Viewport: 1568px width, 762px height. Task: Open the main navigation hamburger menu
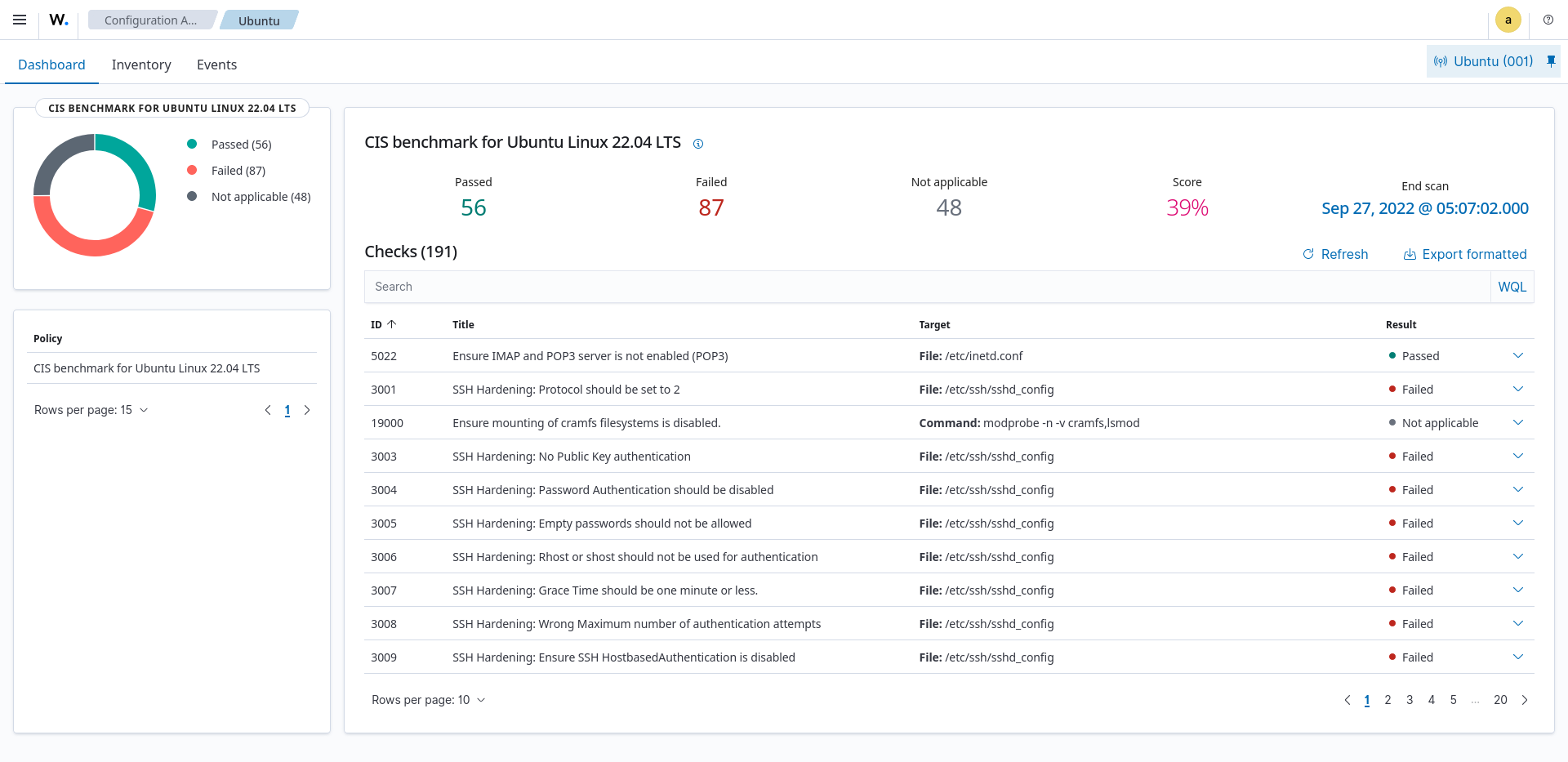pos(20,20)
